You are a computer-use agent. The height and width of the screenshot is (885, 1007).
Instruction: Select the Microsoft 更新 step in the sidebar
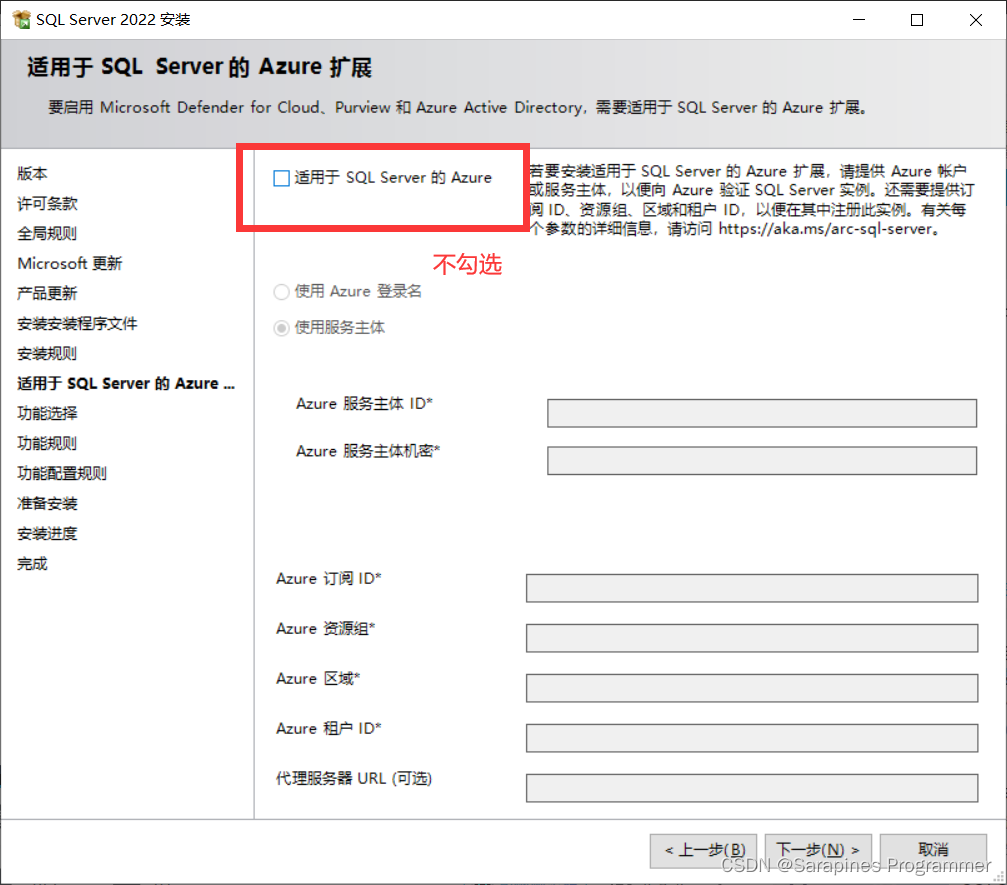(69, 263)
